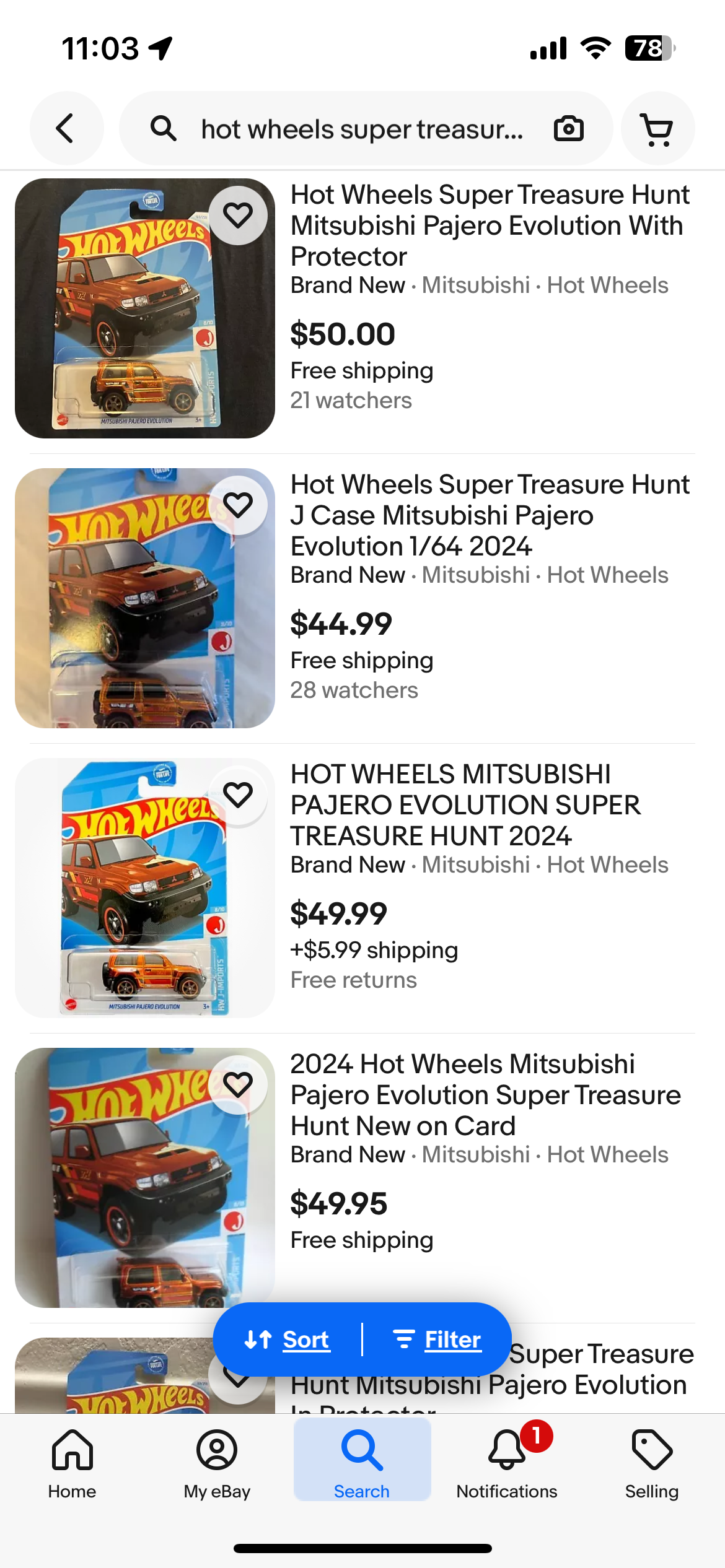Image resolution: width=725 pixels, height=1568 pixels.
Task: Open the shopping cart
Action: click(657, 129)
